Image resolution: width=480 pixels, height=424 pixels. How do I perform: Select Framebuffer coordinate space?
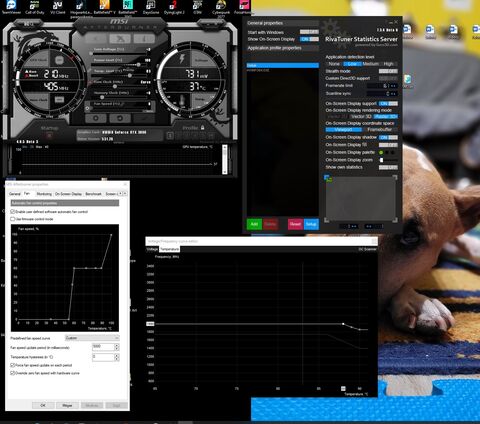tap(380, 130)
